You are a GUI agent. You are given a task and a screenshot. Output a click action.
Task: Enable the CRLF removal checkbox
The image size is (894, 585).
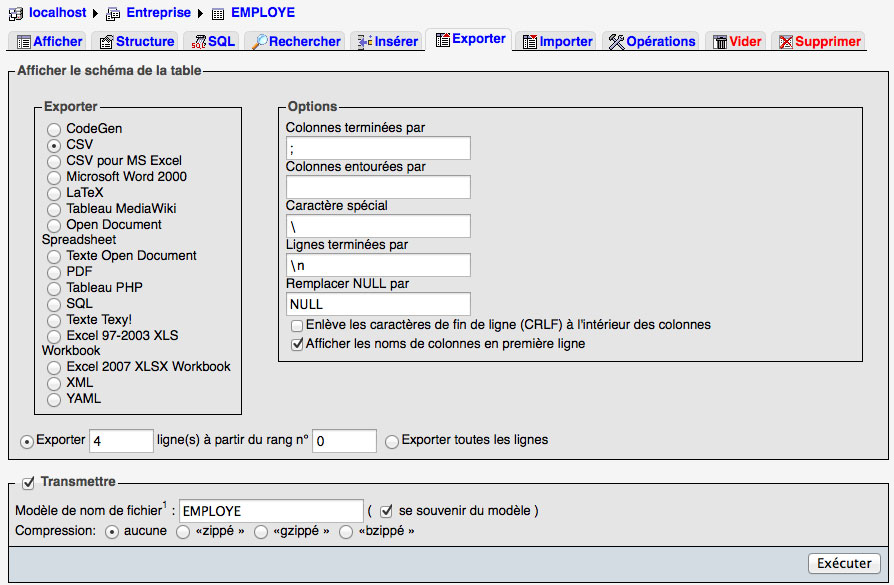pyautogui.click(x=297, y=325)
